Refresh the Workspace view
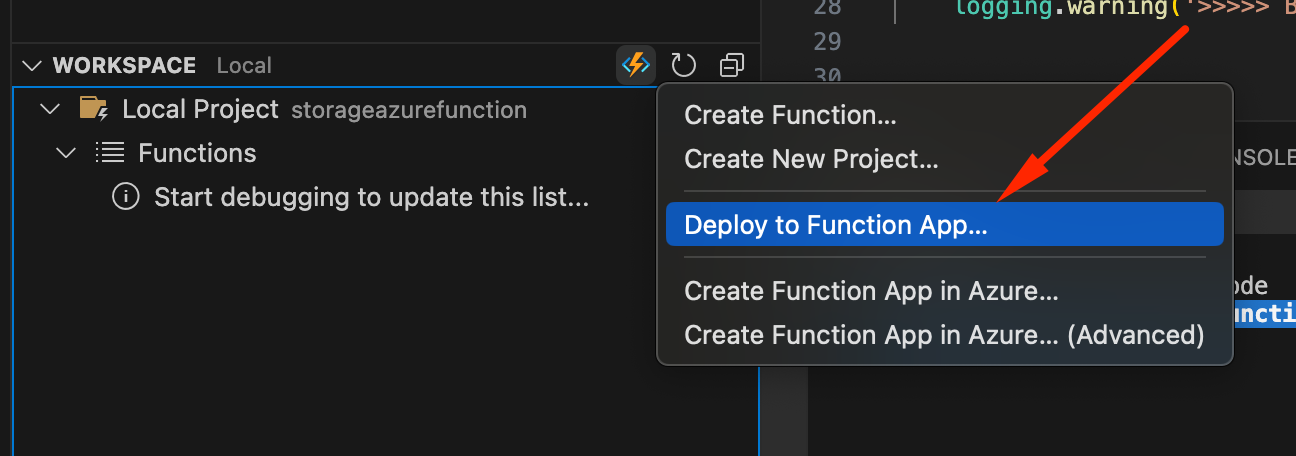Screen dimensions: 1296x456 click(683, 66)
